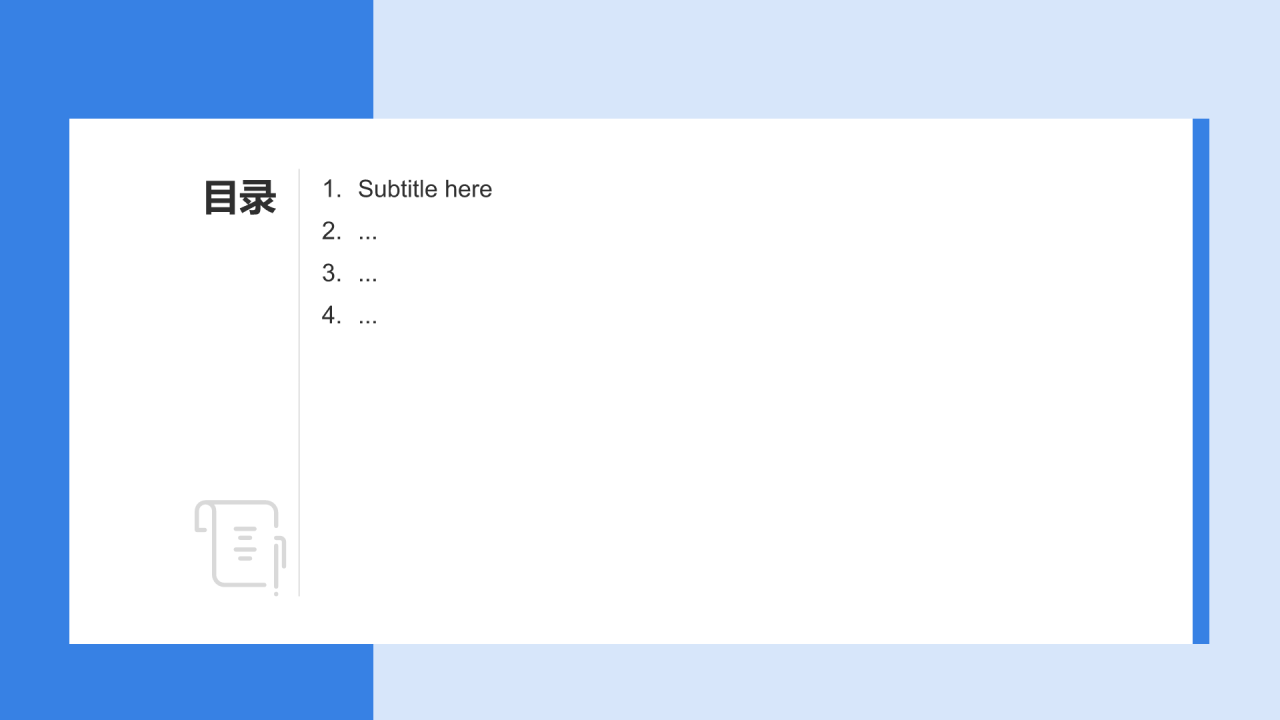Click the three text lines inside scroll icon

[245, 543]
